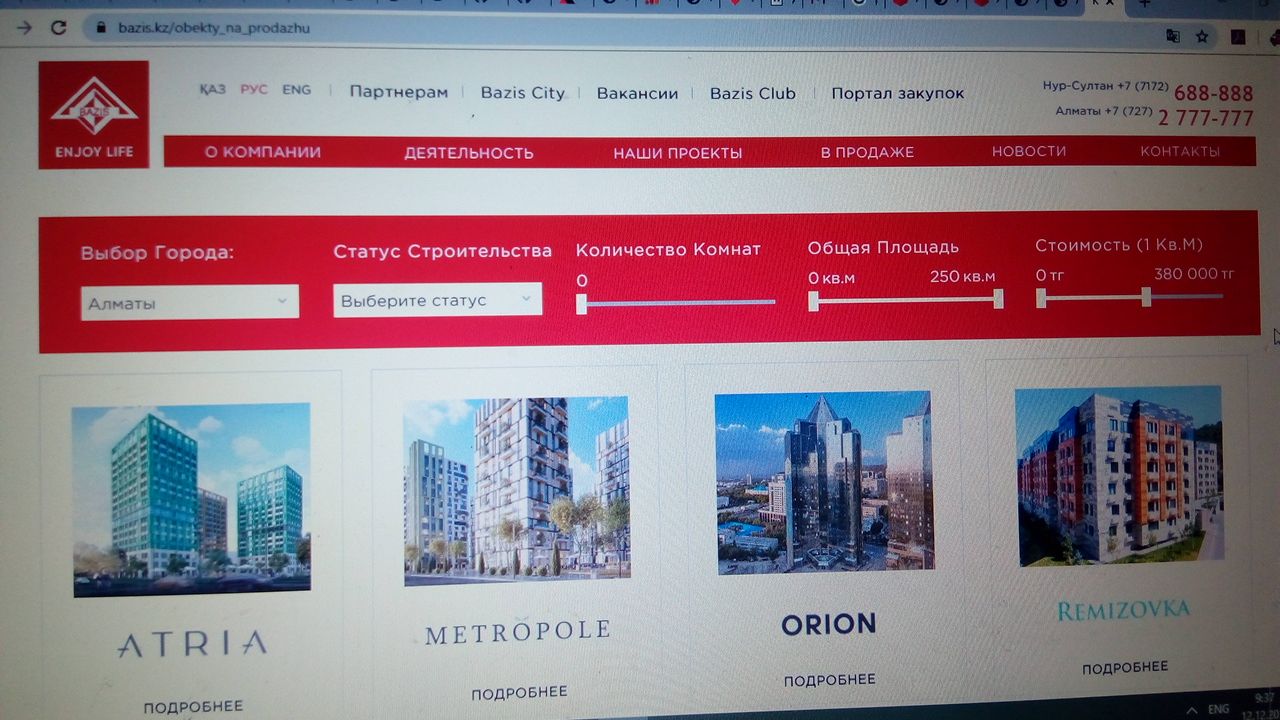Click ПОДРОБНЕЕ under Remizovka
1280x720 pixels.
[1125, 667]
